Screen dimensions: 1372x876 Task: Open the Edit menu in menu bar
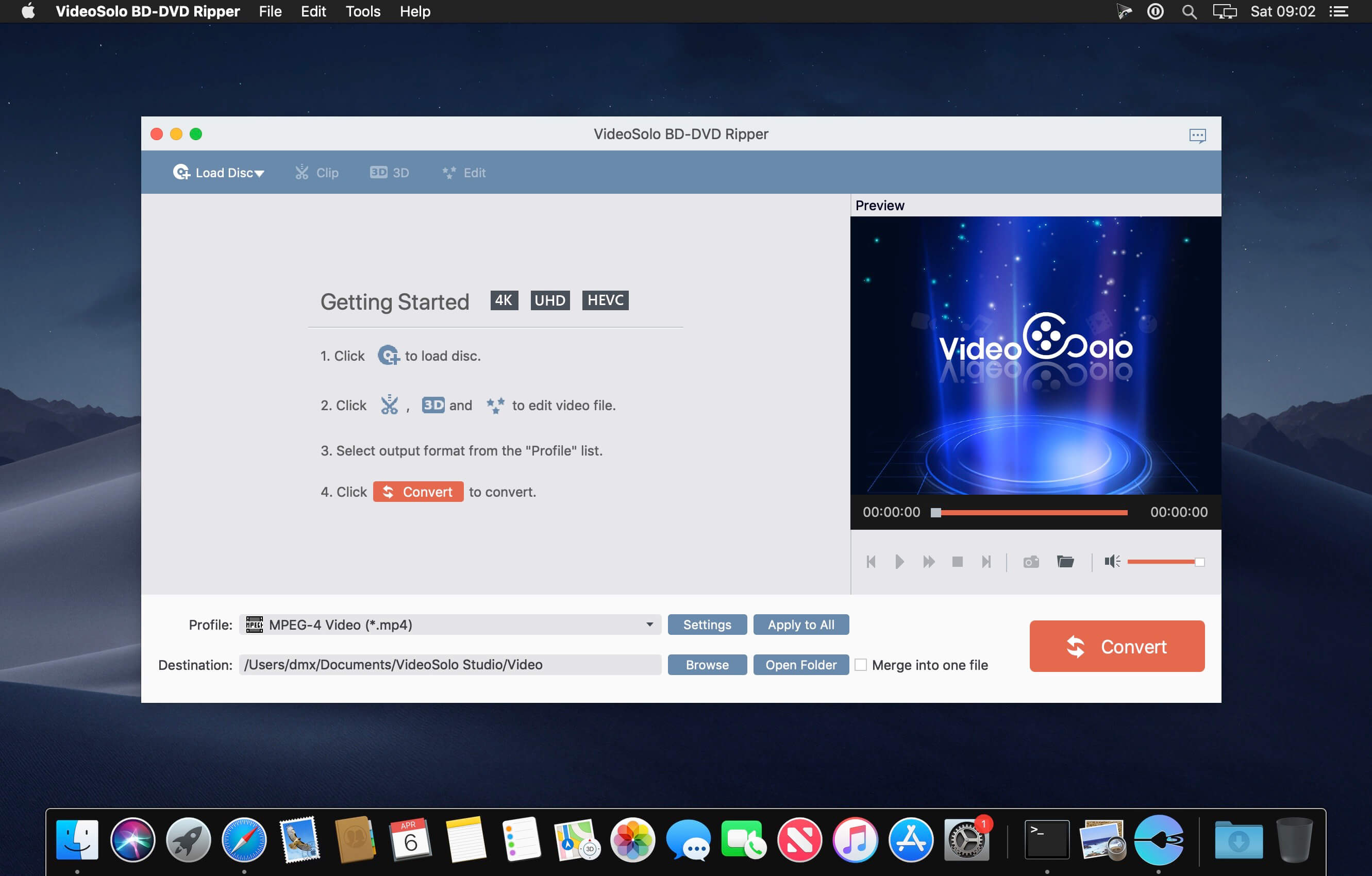coord(313,11)
